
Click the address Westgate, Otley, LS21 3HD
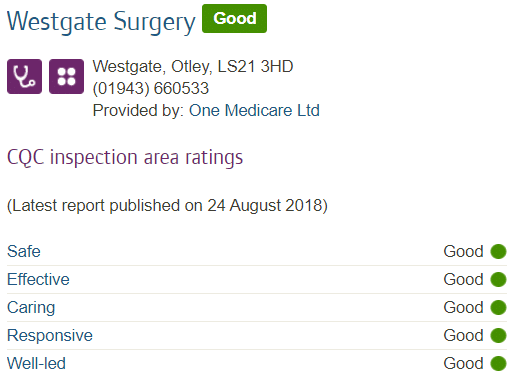(193, 66)
